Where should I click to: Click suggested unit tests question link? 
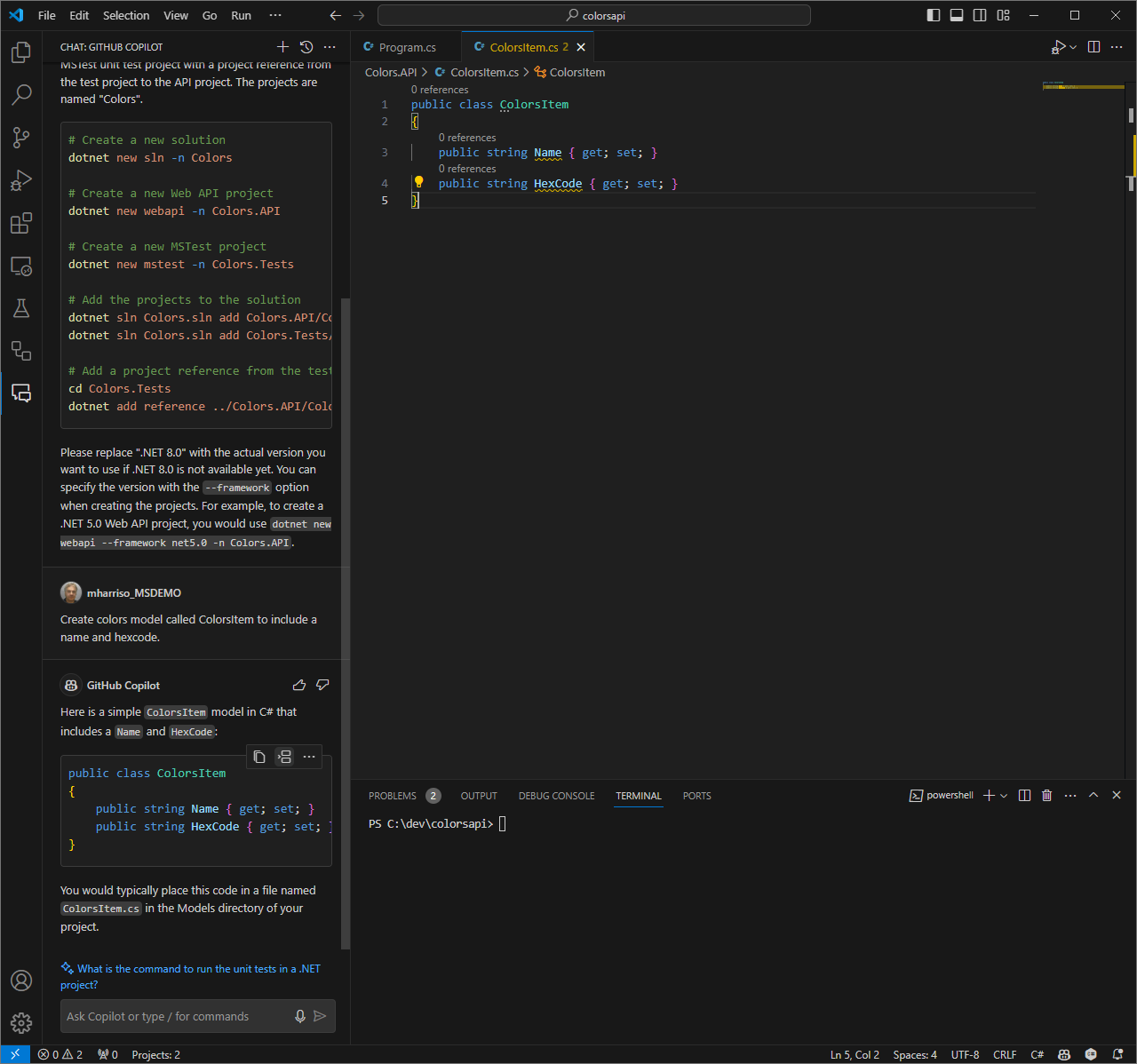point(190,977)
